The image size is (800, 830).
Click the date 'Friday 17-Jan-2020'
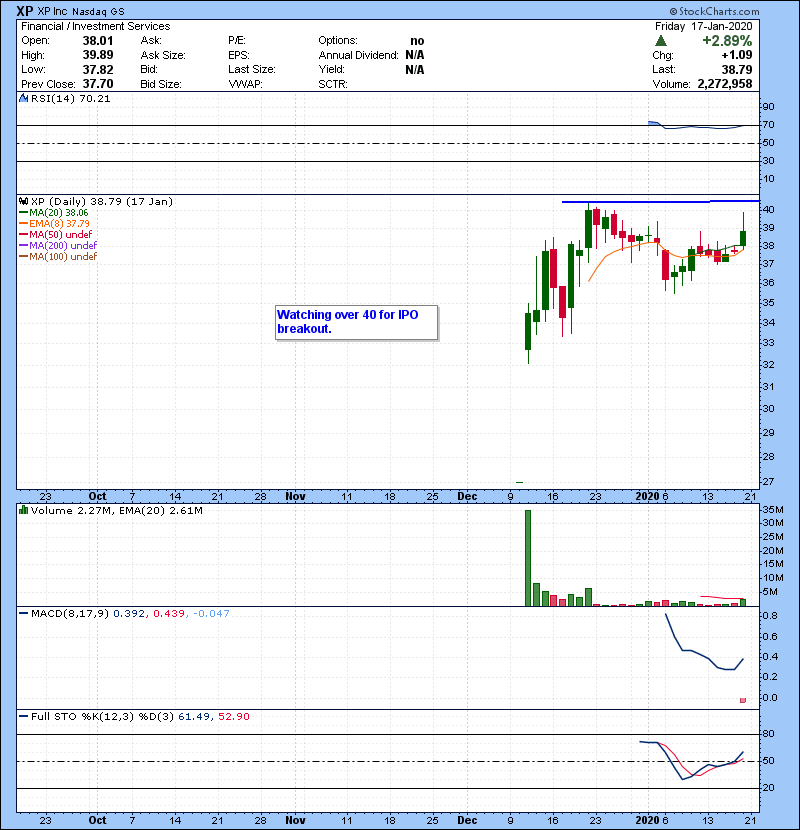(703, 26)
